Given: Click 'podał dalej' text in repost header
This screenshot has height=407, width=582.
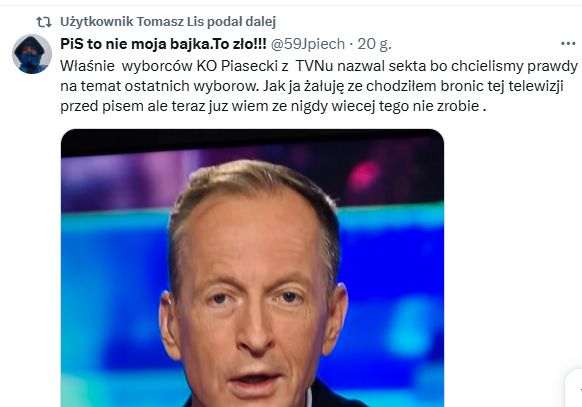Looking at the screenshot, I should pyautogui.click(x=242, y=22).
